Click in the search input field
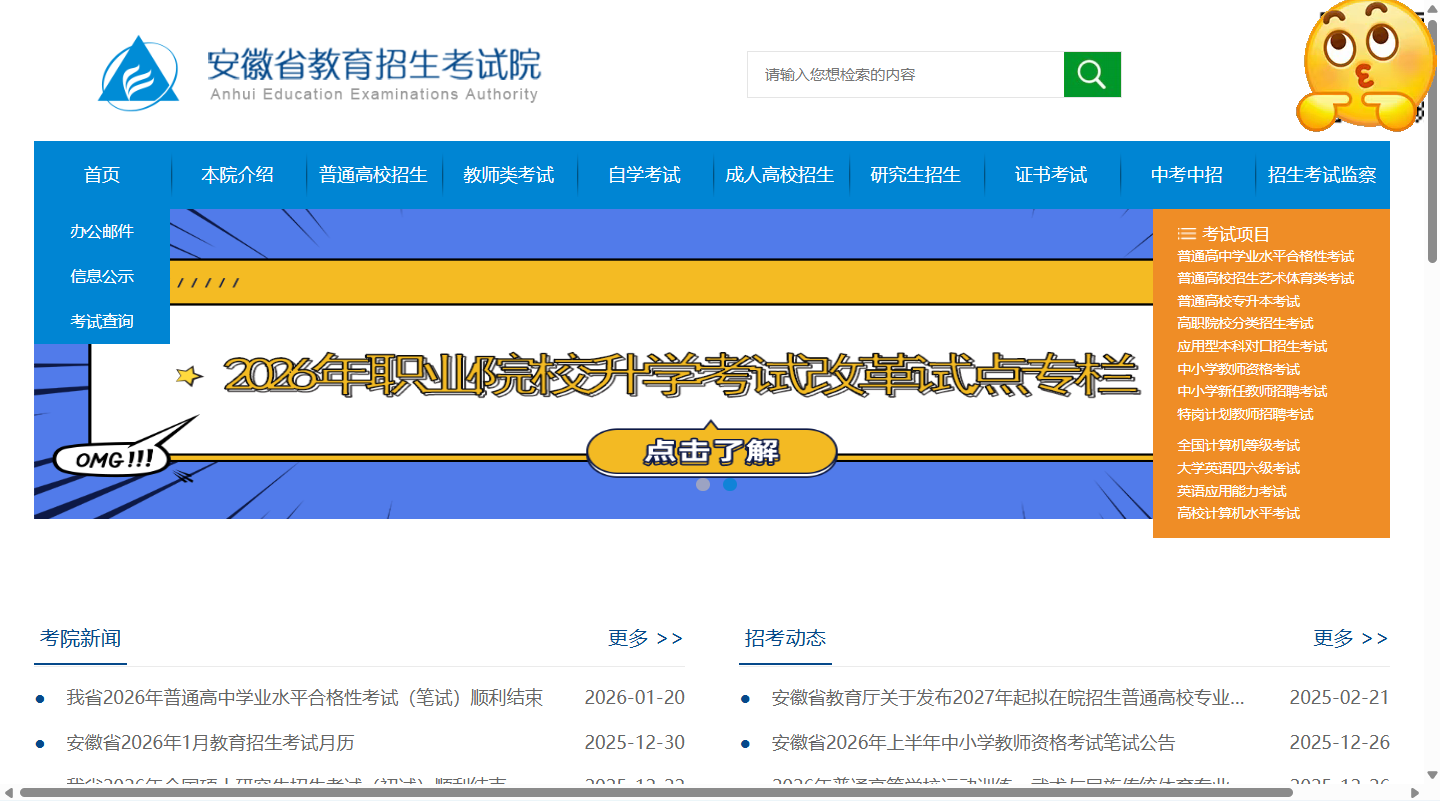This screenshot has height=801, width=1440. point(905,75)
